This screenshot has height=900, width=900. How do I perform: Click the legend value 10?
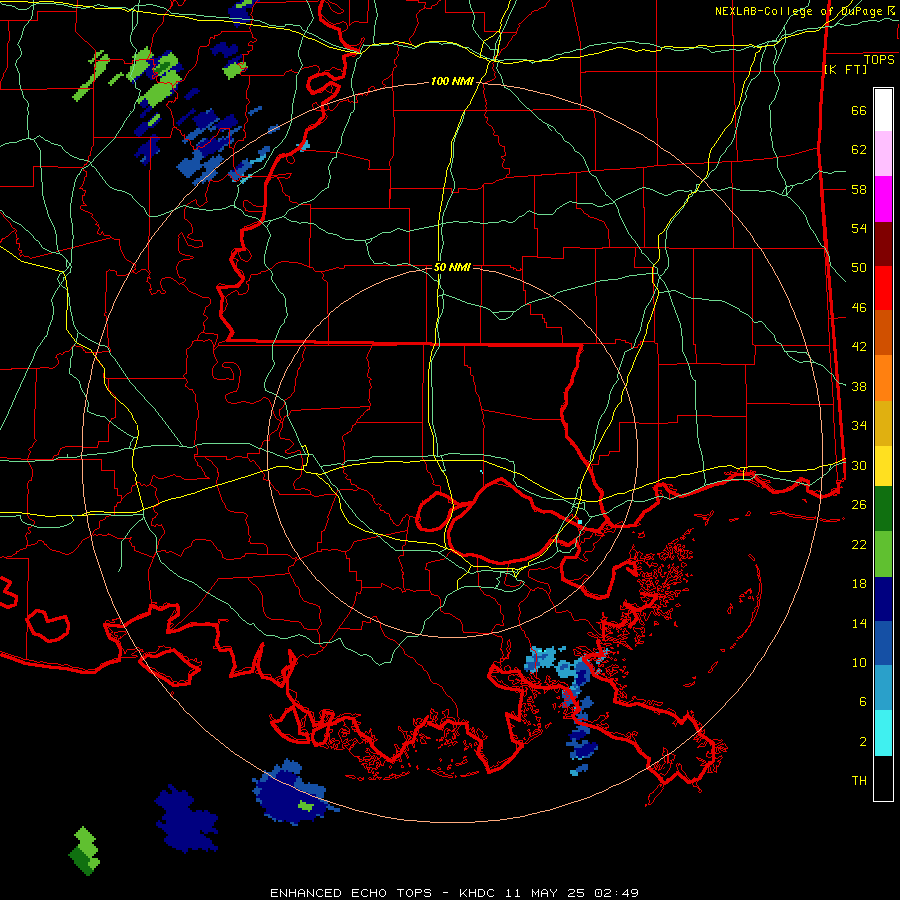click(x=859, y=662)
